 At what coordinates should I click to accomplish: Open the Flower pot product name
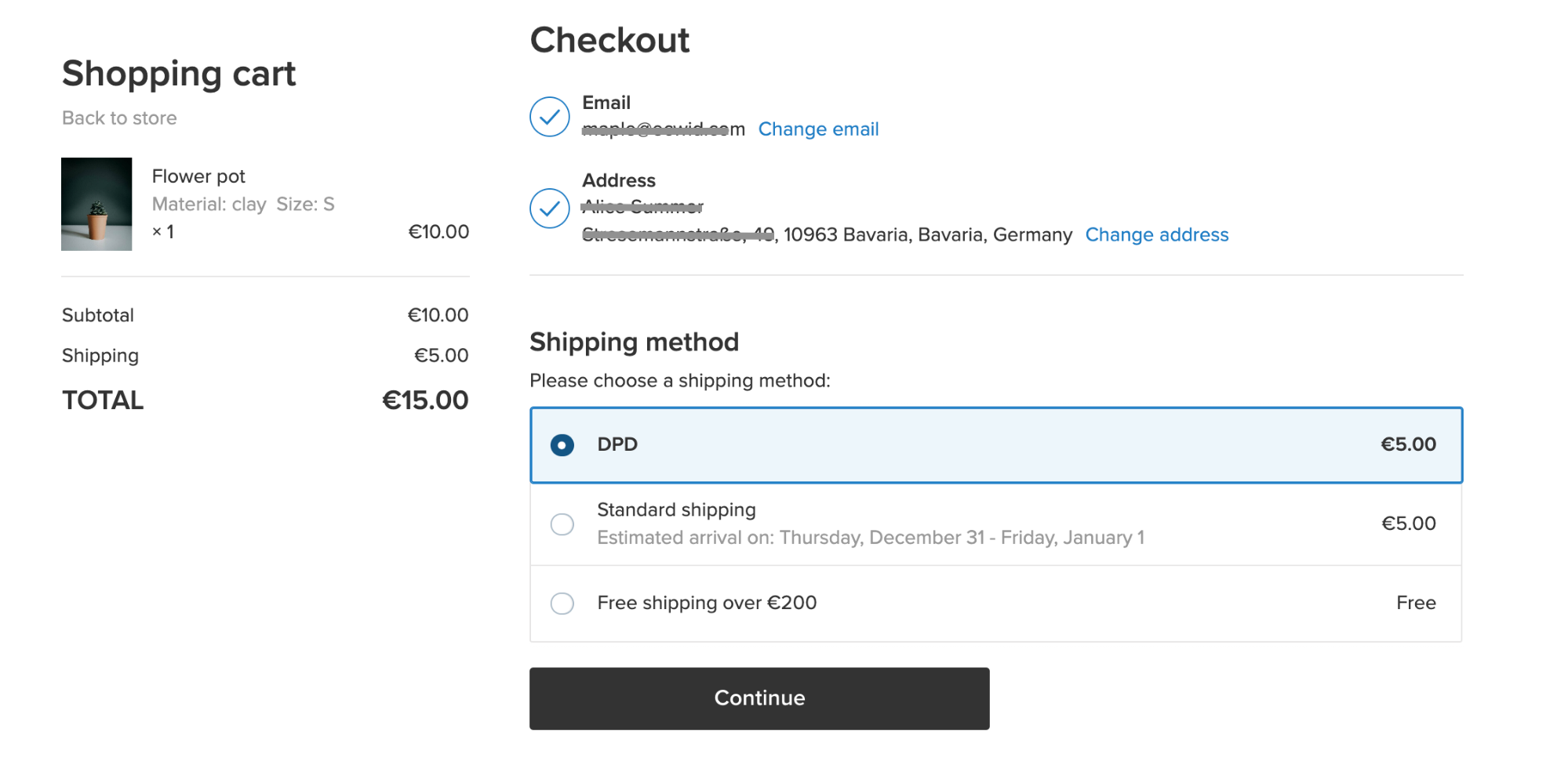pos(198,176)
